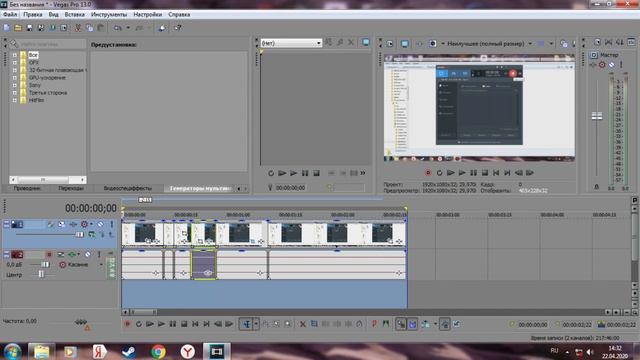Click the record button under video preview
This screenshot has width=640, height=360.
point(428,173)
